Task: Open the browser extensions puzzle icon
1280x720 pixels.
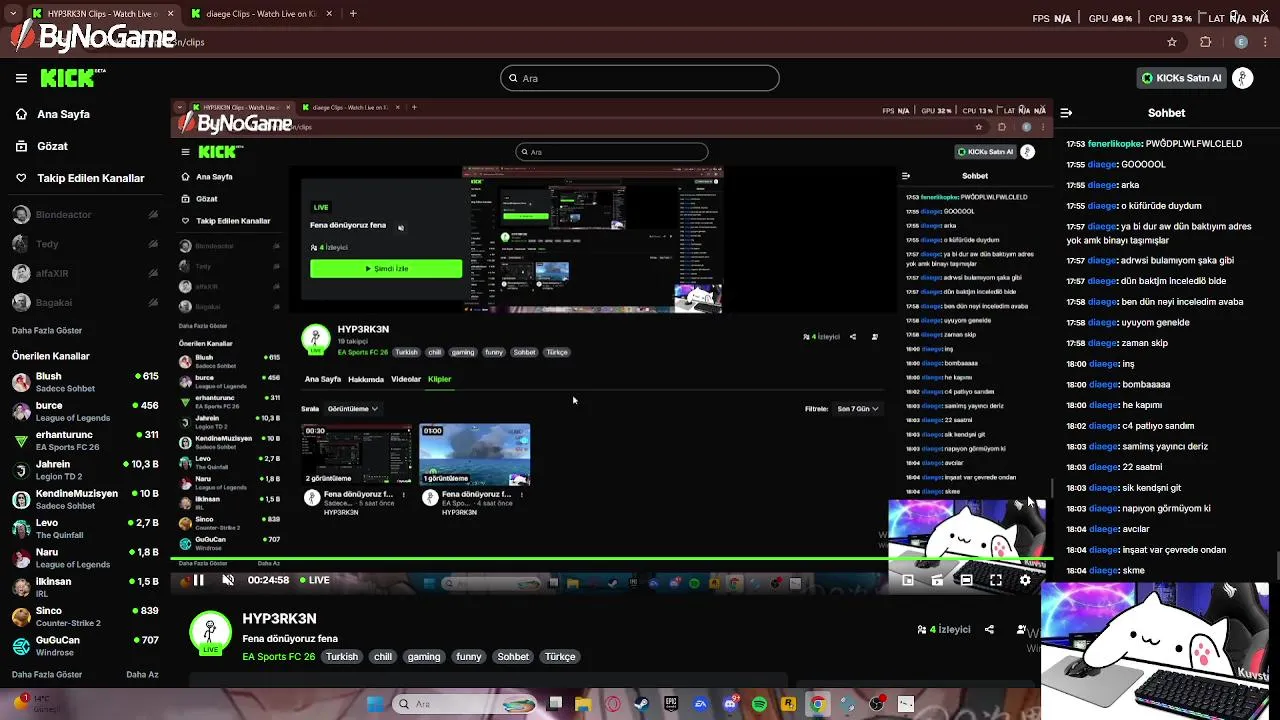Action: point(1205,42)
